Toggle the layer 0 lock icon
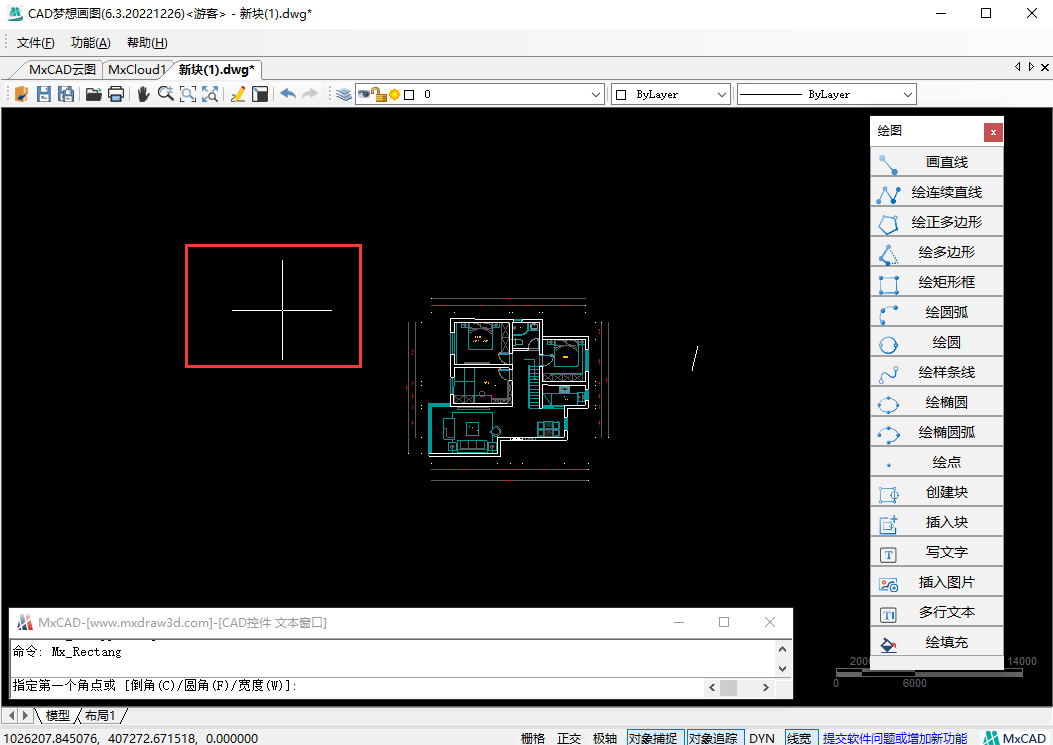Screen dimensions: 1053x745 coord(379,95)
